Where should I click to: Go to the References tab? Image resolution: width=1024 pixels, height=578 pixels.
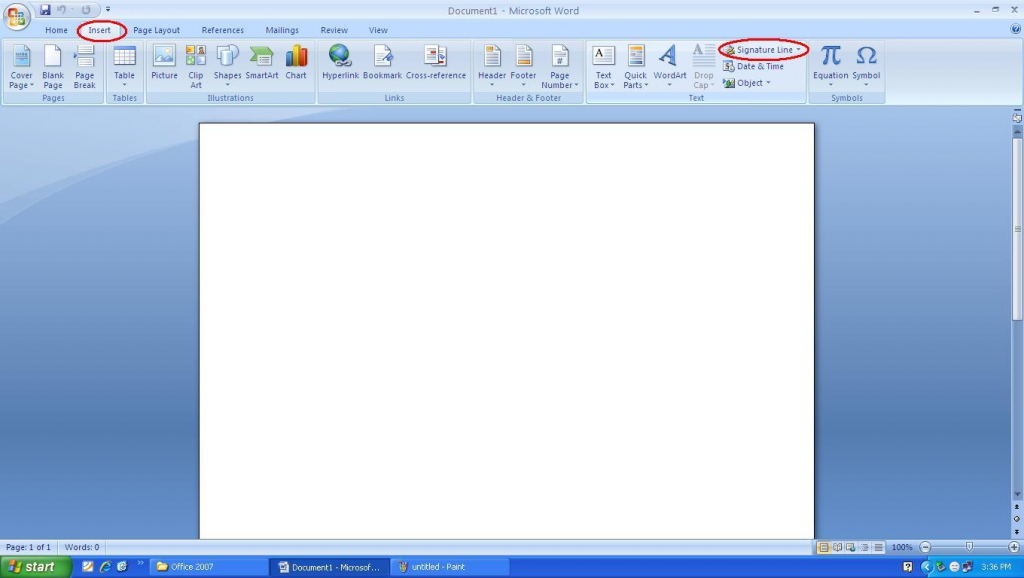222,30
